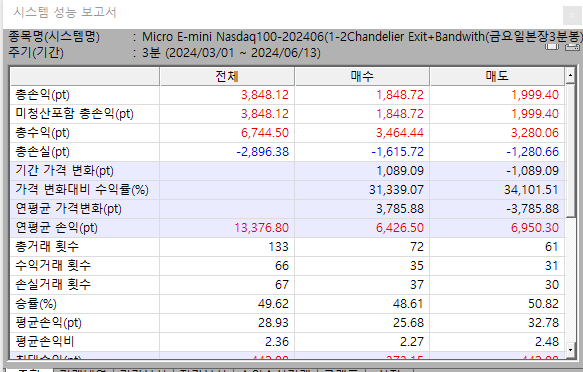Image resolution: width=583 pixels, height=372 pixels.
Task: Click the 6,744.50 total profit value
Action: click(x=265, y=133)
